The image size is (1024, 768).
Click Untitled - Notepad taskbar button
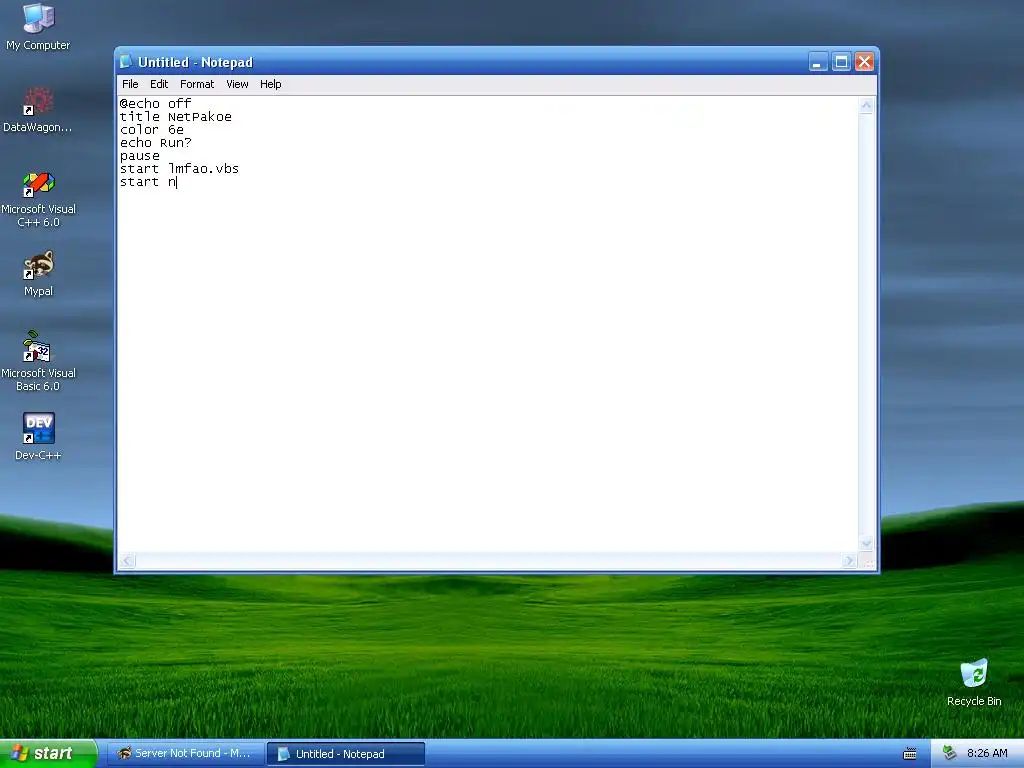(346, 754)
